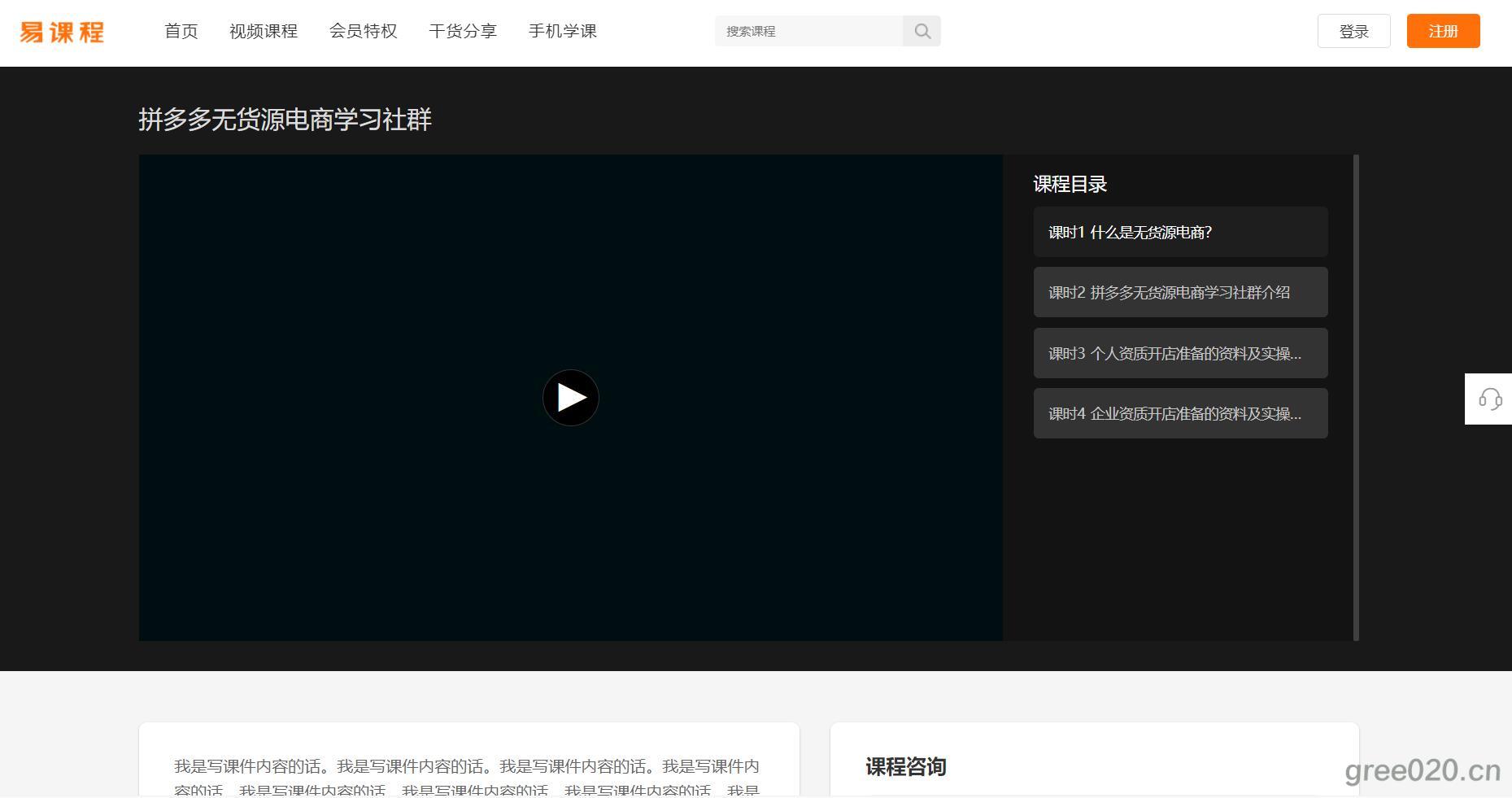Select 课时3 个人资质开店准备的资料
The width and height of the screenshot is (1512, 798).
tap(1181, 353)
